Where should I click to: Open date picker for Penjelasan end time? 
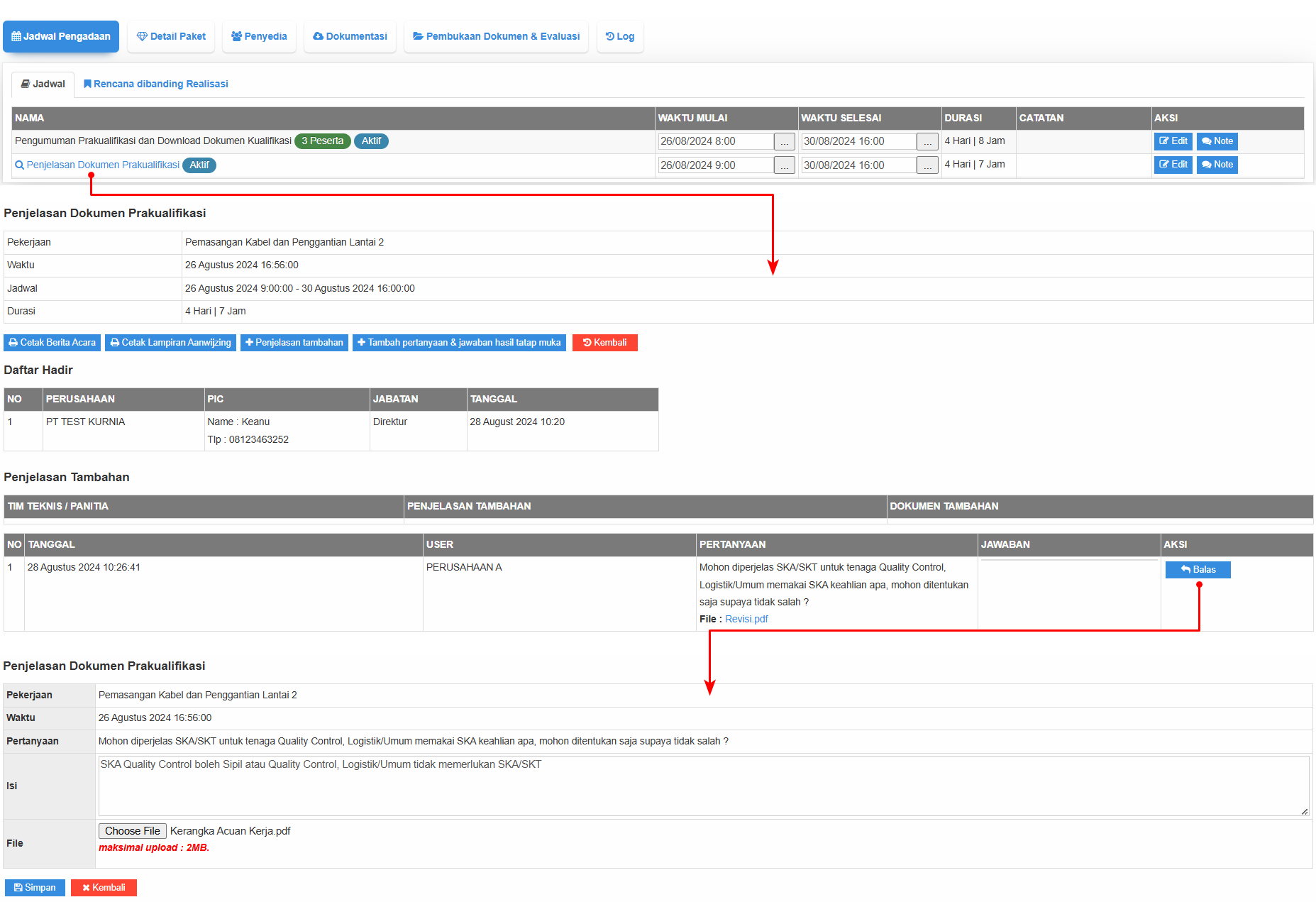pyautogui.click(x=927, y=165)
